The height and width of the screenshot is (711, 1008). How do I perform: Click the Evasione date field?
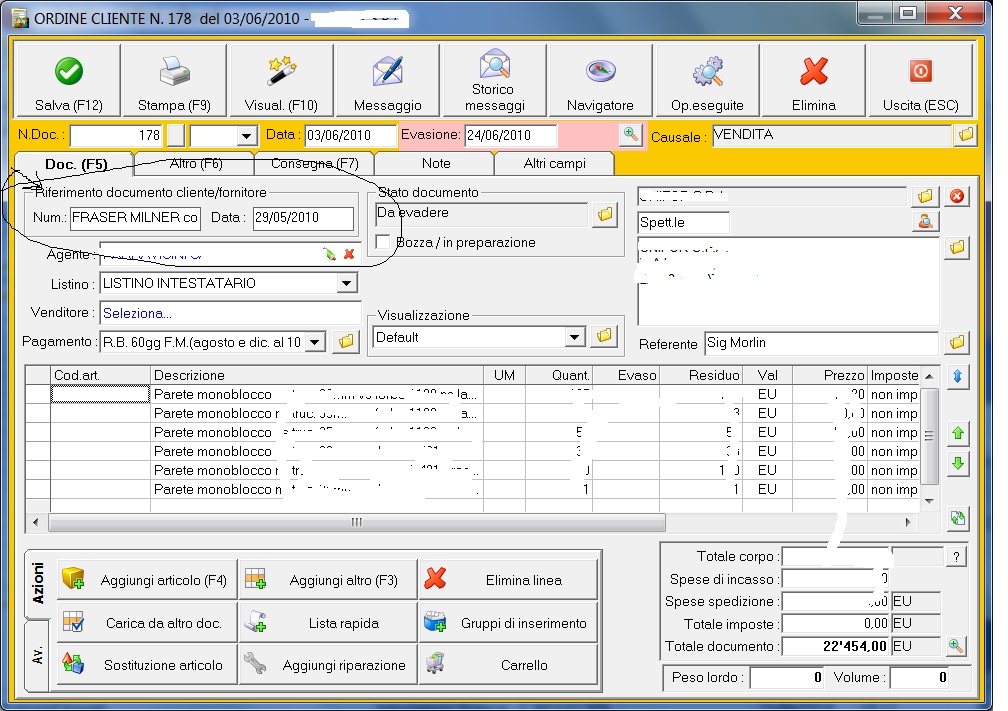(510, 135)
